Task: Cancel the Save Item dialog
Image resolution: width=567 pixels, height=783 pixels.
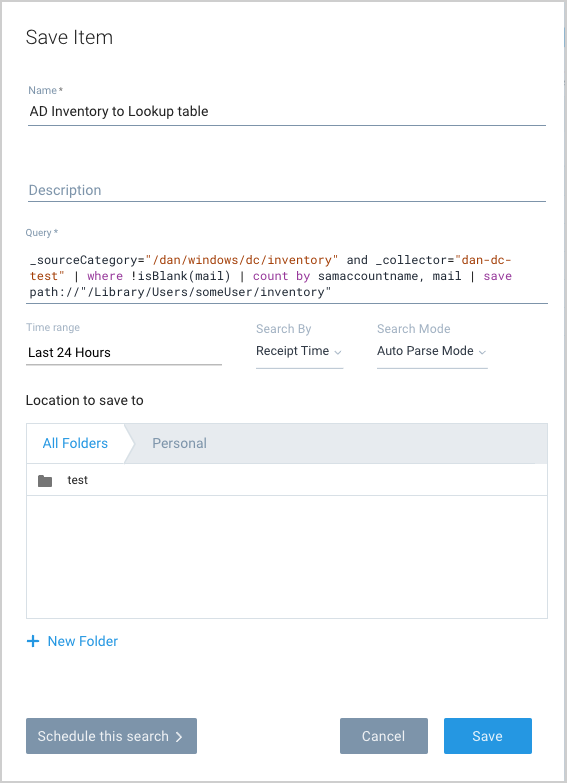Action: point(384,736)
